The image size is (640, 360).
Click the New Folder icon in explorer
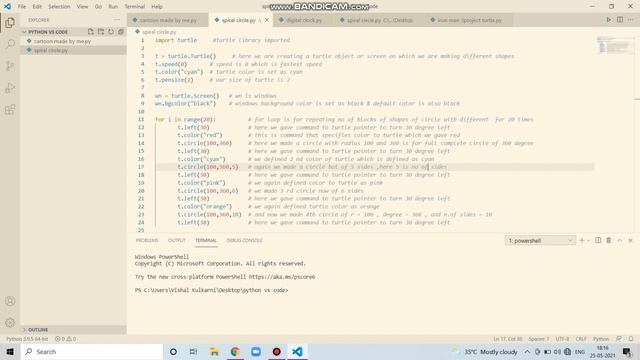(x=101, y=31)
